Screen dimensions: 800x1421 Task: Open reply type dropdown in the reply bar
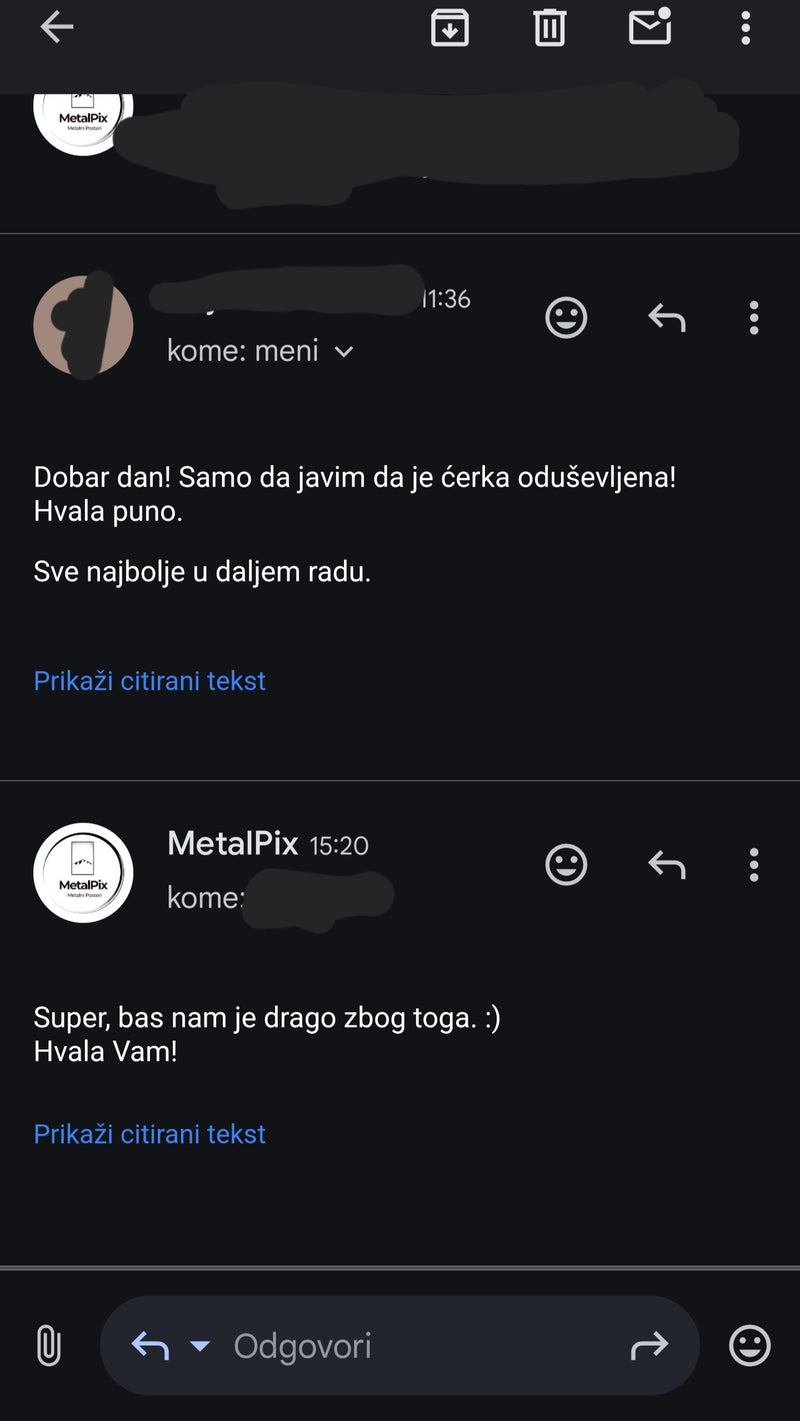[x=200, y=1346]
